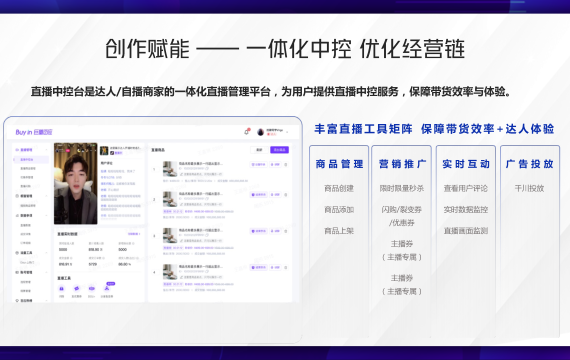Click the '营销推广' column heading
The image size is (570, 360).
click(x=402, y=164)
